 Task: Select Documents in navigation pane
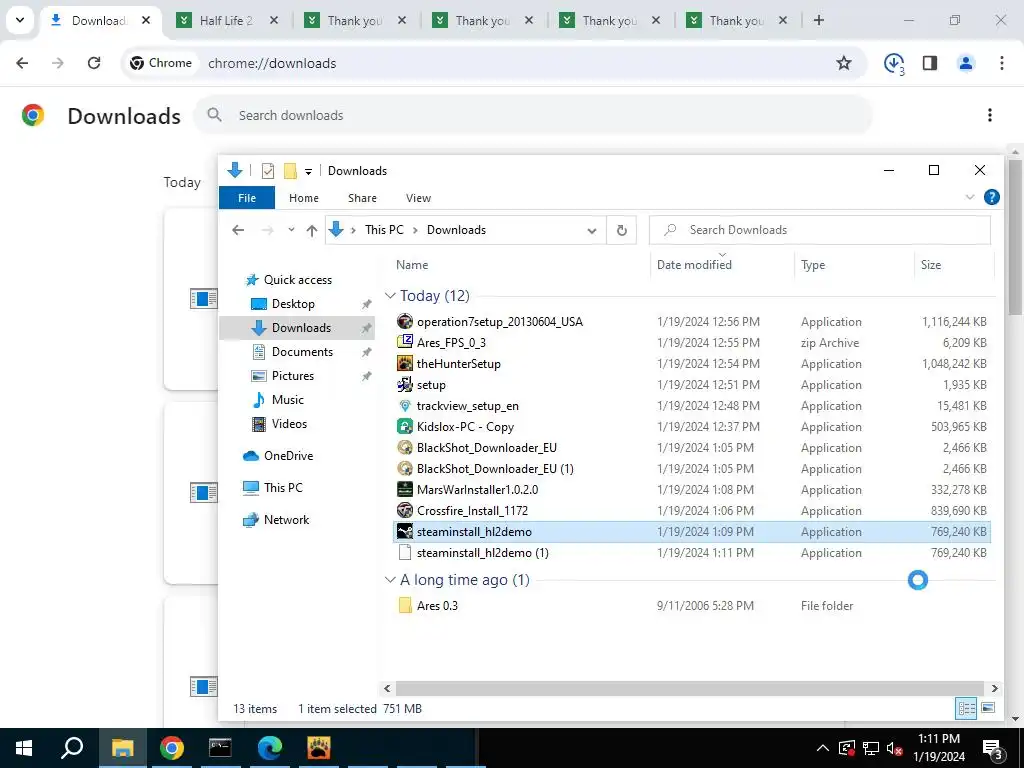tap(302, 351)
